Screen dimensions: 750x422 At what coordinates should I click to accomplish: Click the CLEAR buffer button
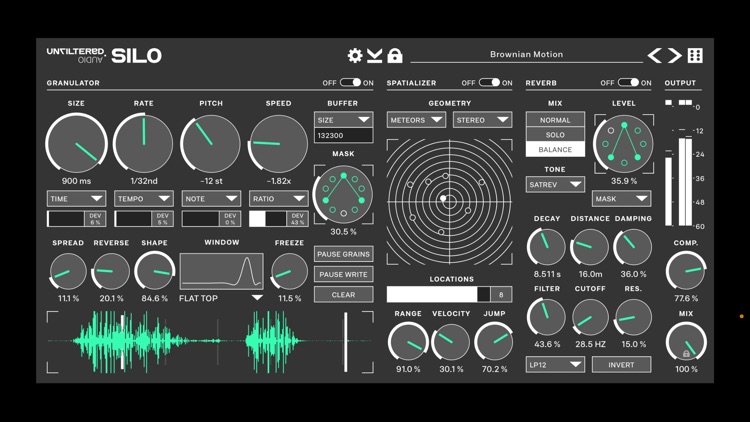pyautogui.click(x=343, y=295)
